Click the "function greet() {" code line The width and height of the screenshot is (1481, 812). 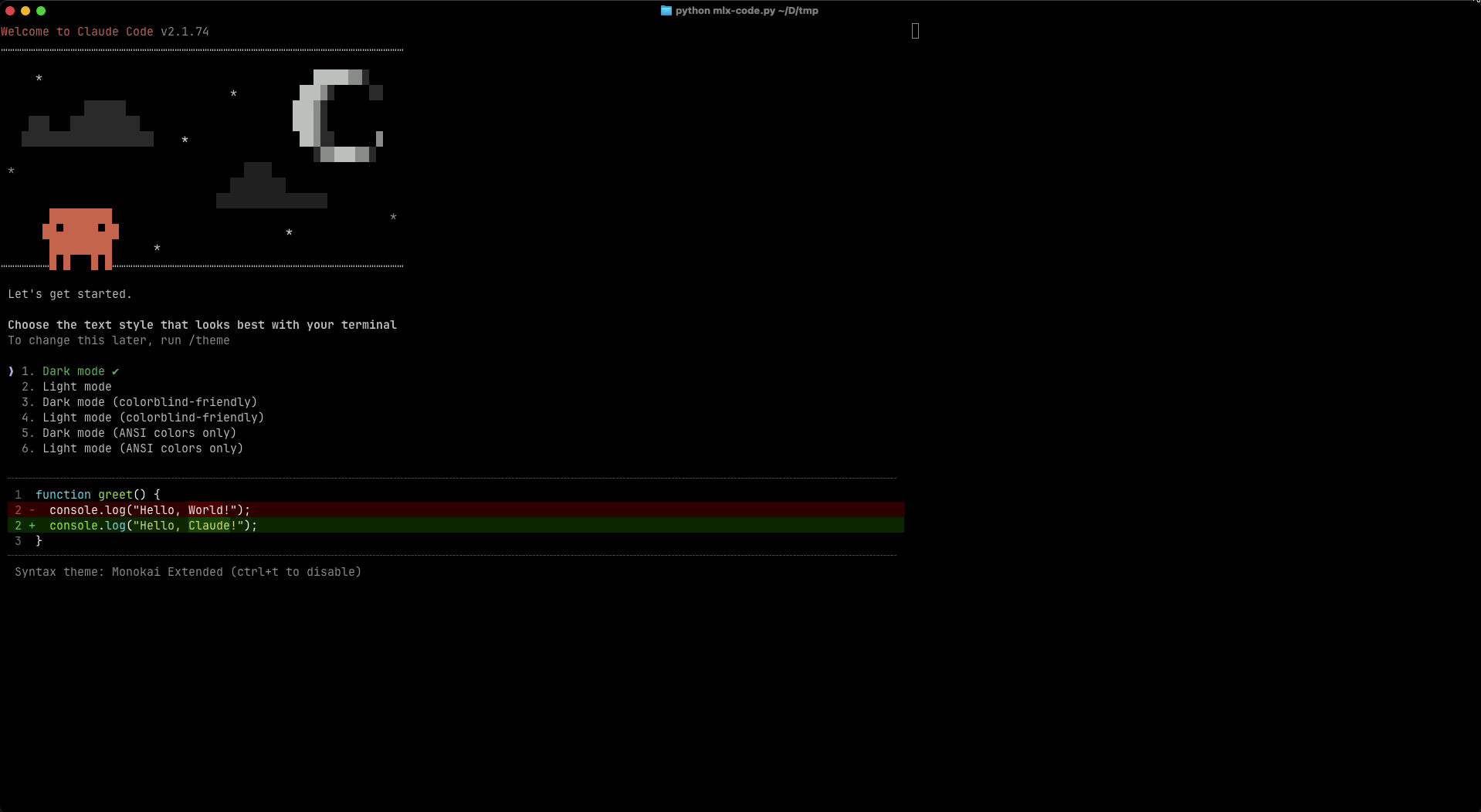(x=98, y=495)
